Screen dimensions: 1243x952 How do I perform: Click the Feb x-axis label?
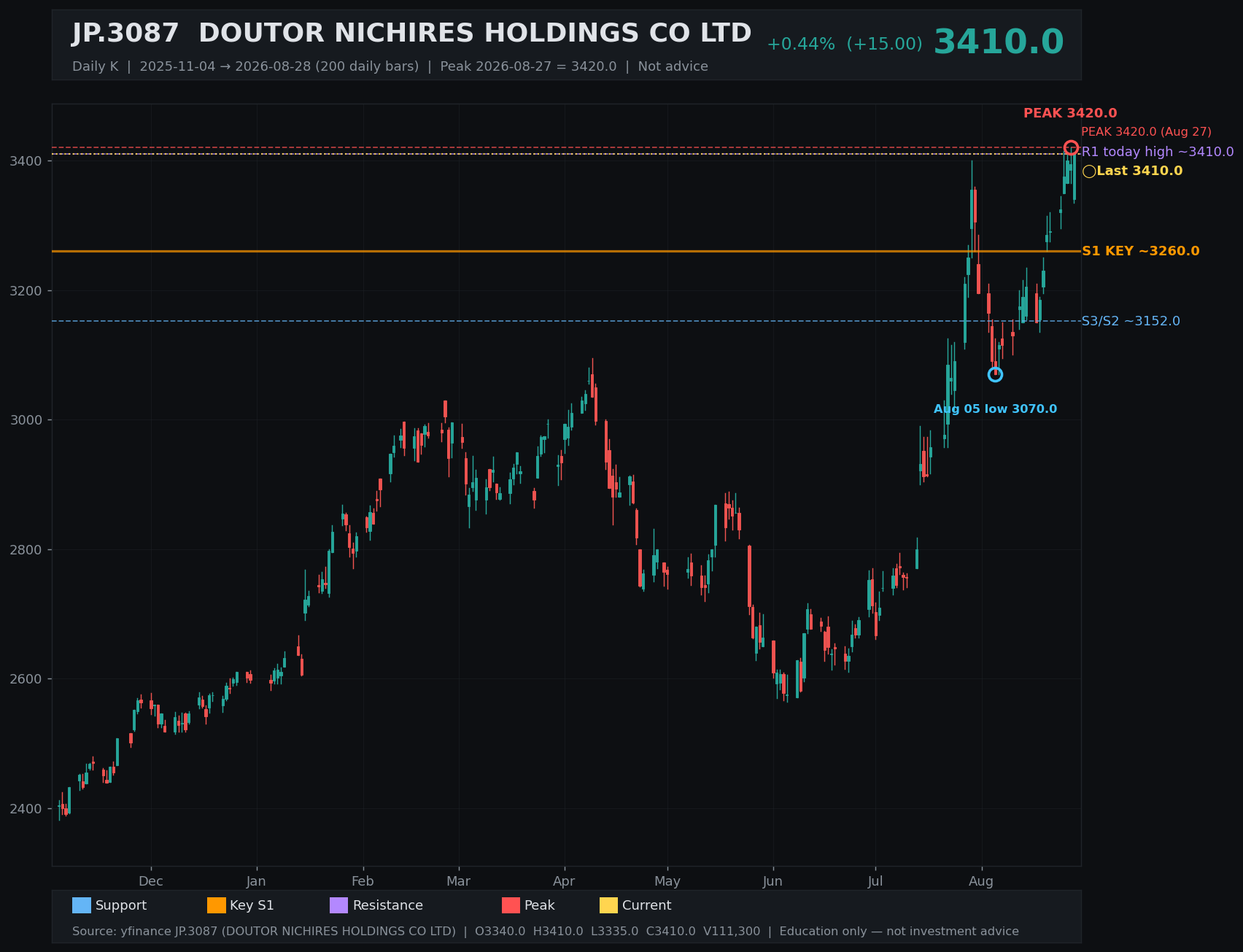[x=363, y=881]
